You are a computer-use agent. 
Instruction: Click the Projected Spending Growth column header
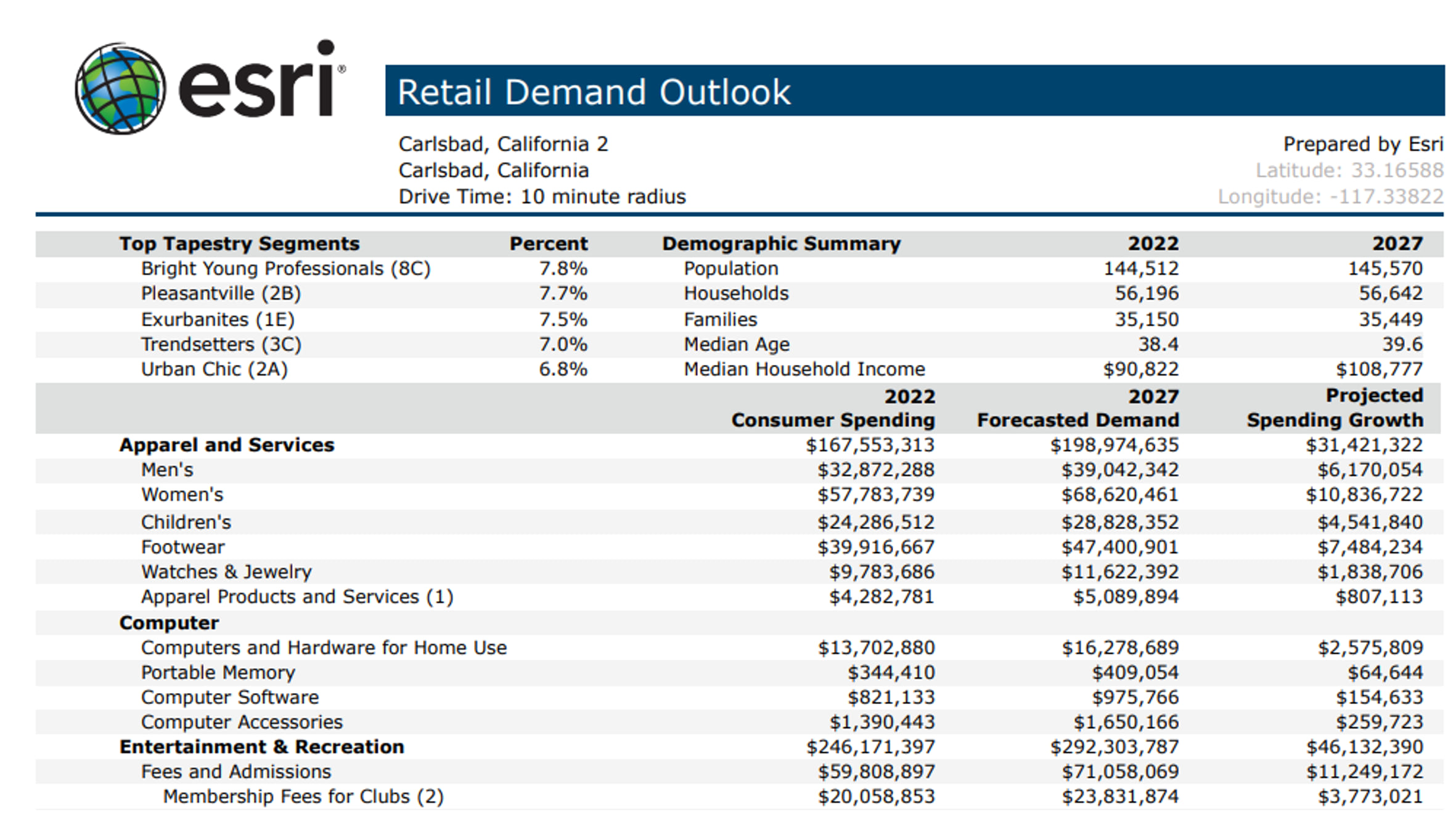coord(1335,408)
